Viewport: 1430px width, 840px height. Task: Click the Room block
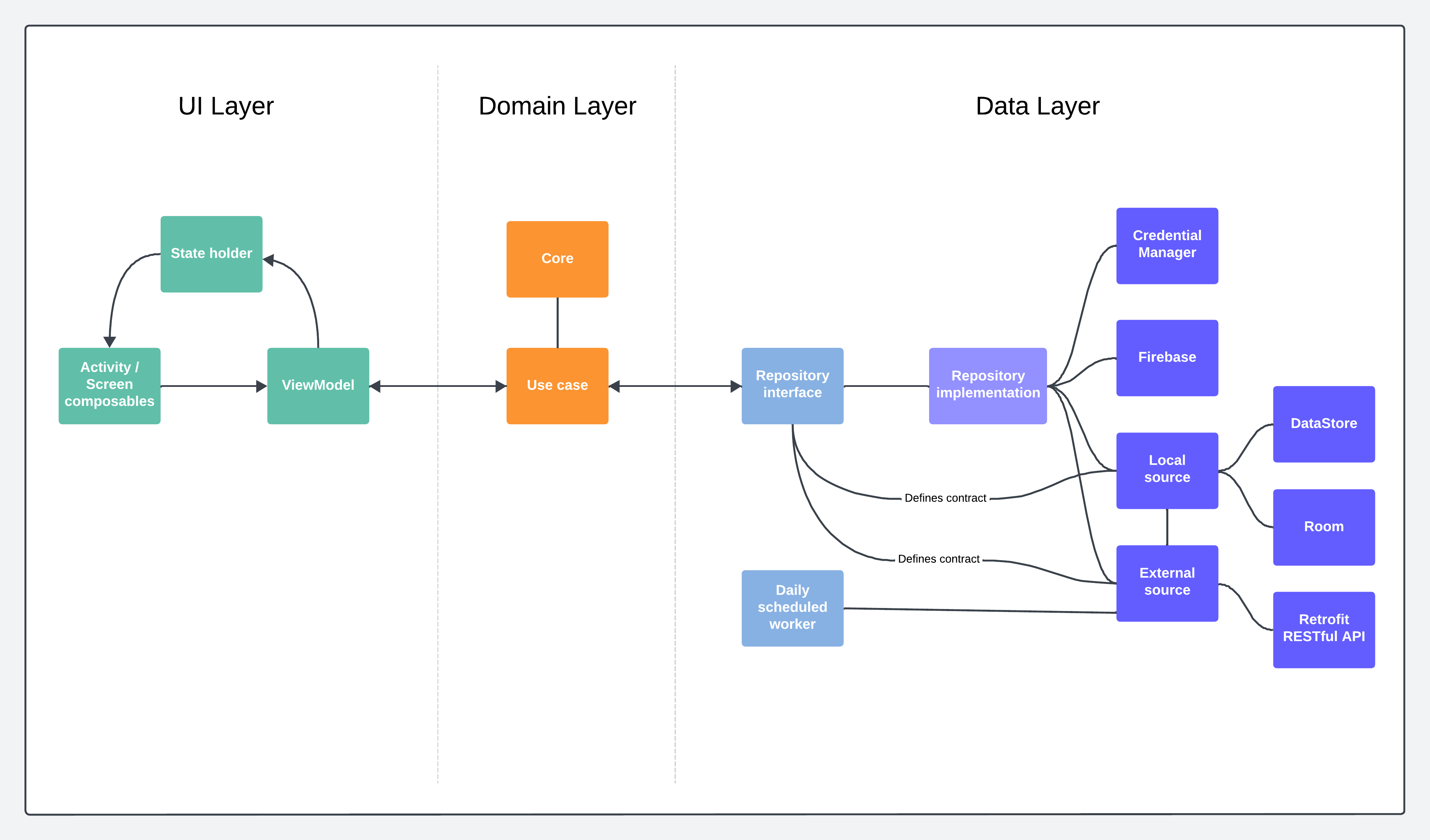click(1323, 527)
